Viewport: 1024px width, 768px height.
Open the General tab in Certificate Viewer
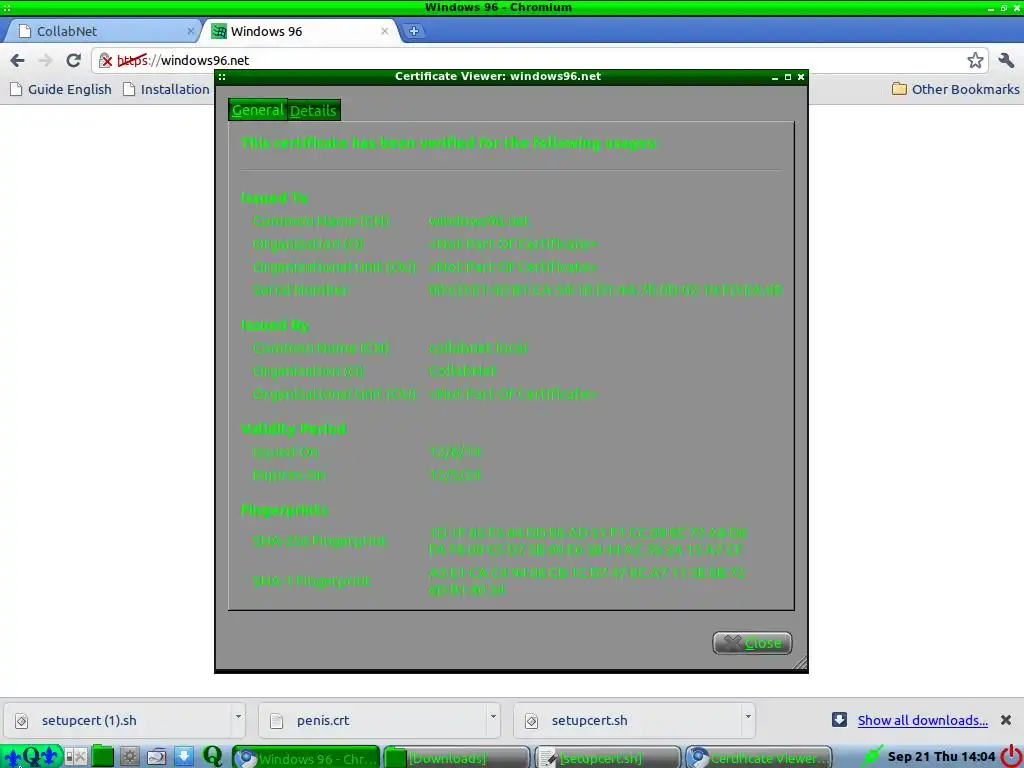pyautogui.click(x=257, y=110)
